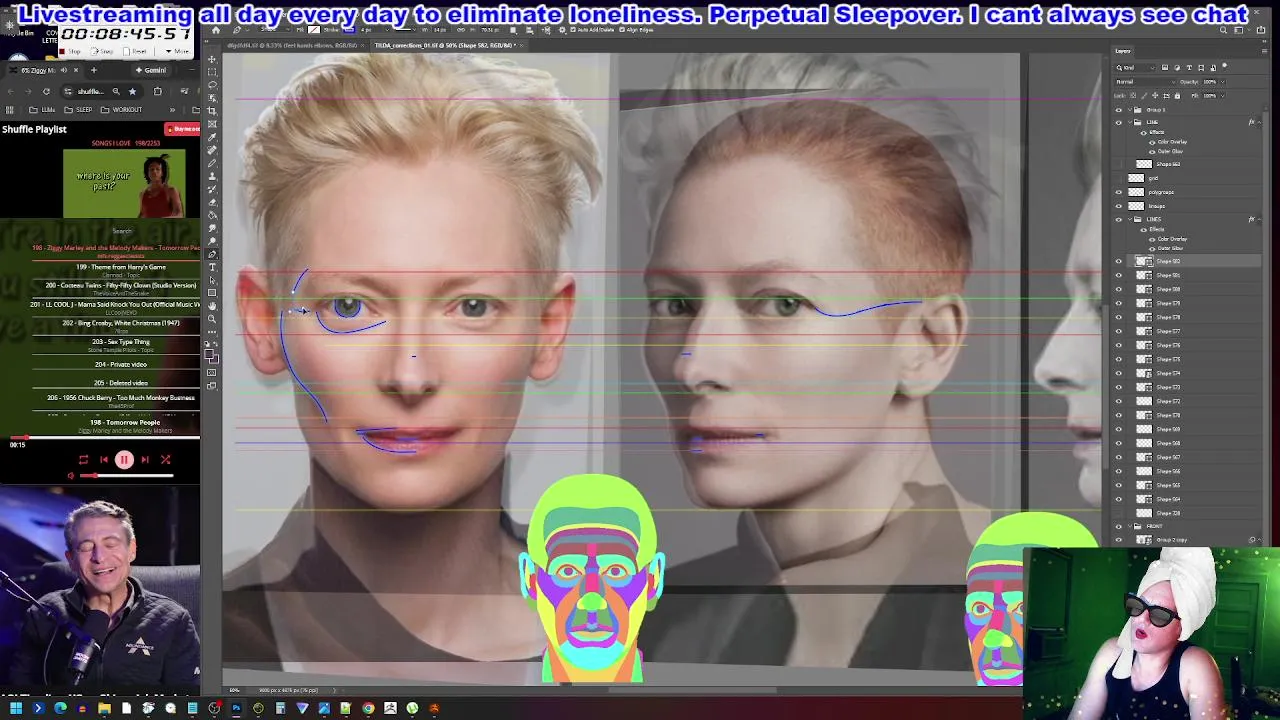Select the Pen tool
The image size is (1280, 720).
pos(212,254)
